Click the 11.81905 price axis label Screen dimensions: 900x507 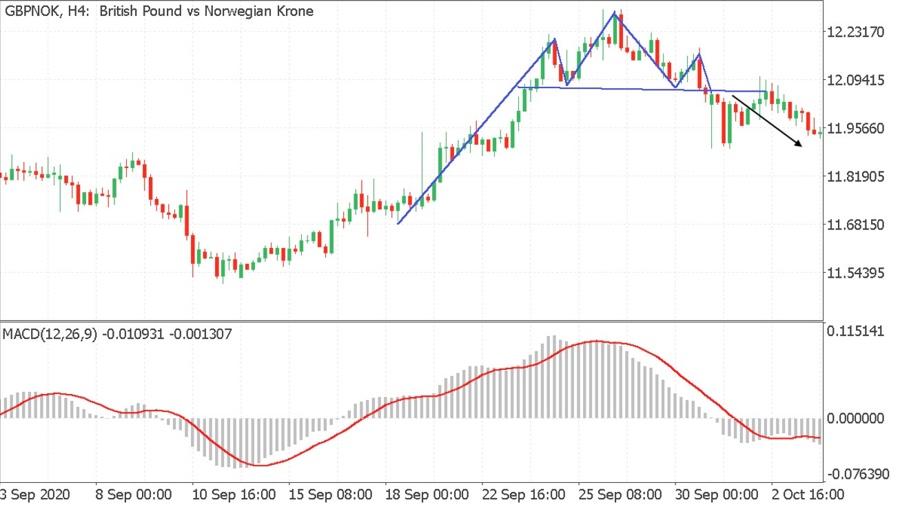(x=858, y=176)
